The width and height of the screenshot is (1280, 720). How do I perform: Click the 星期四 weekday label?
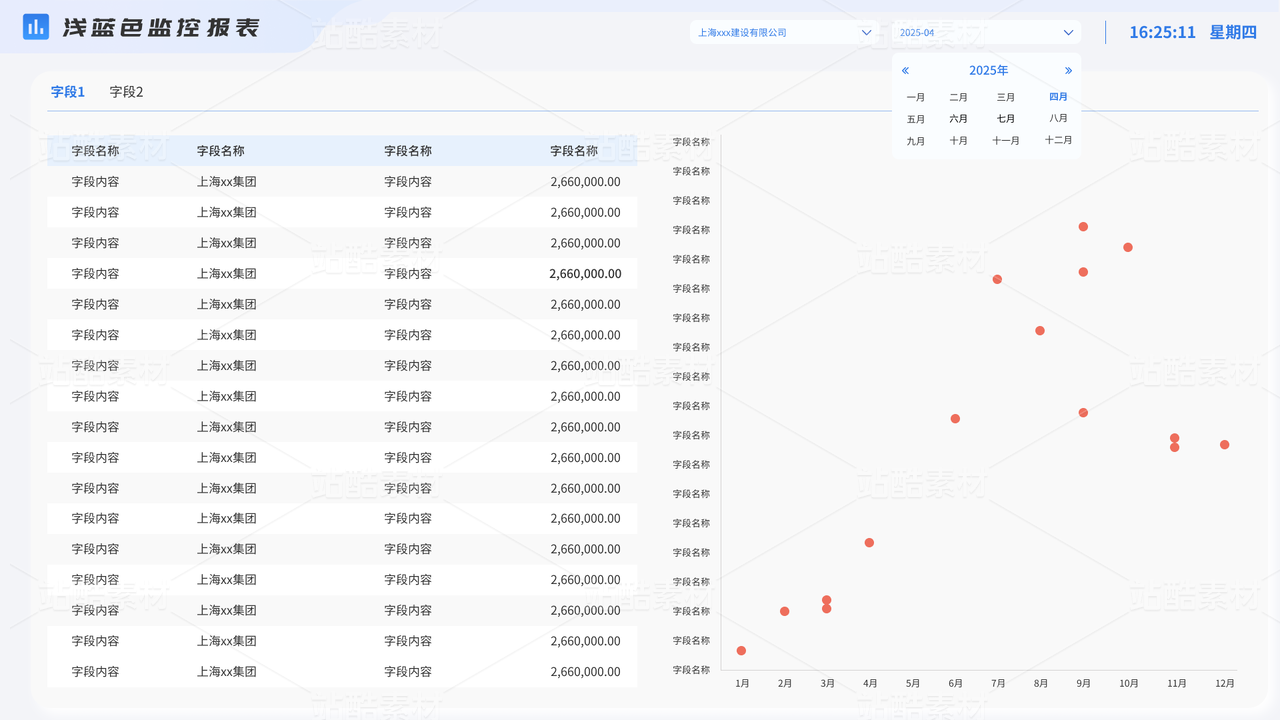click(1233, 32)
